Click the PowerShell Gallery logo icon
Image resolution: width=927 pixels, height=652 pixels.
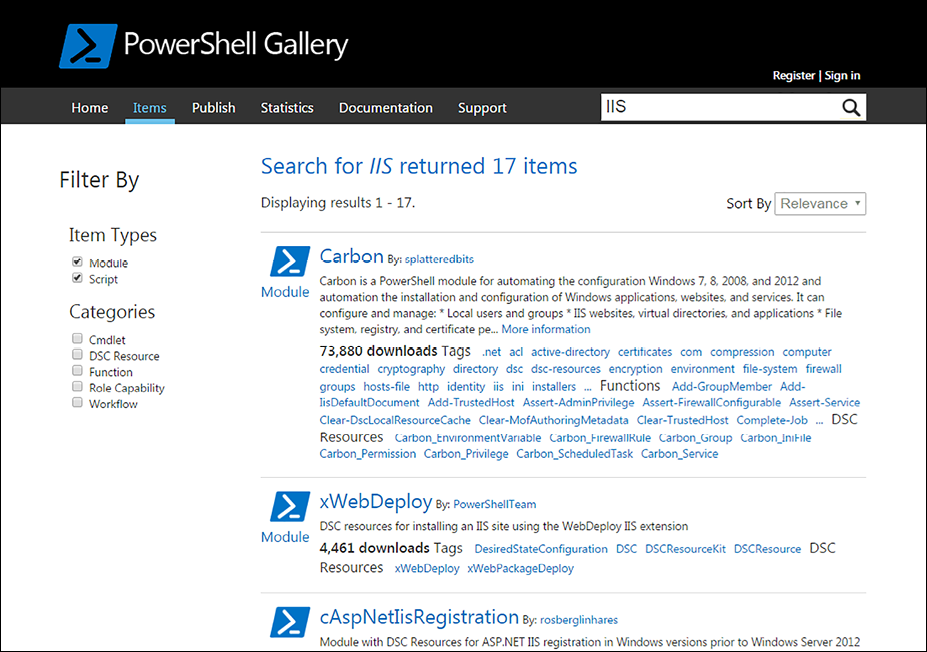[x=88, y=46]
